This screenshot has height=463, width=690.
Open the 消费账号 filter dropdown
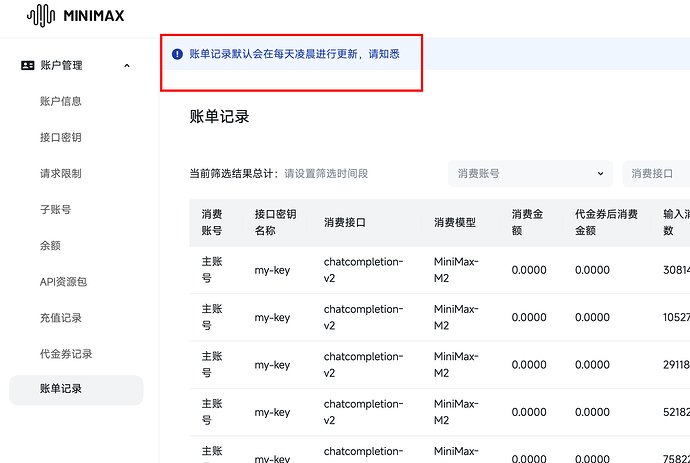(x=530, y=173)
